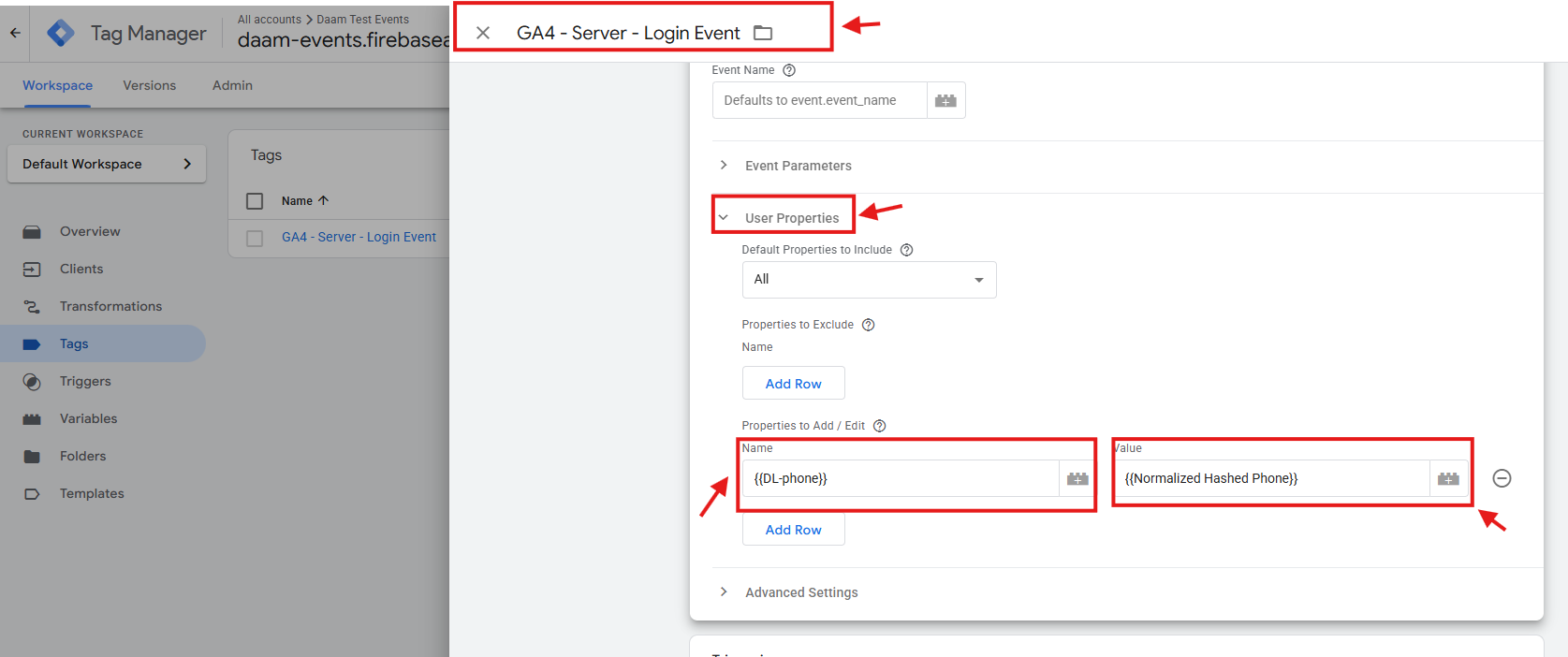Close the GA4 Server Login Event tag editor
The height and width of the screenshot is (657, 1568).
(483, 33)
